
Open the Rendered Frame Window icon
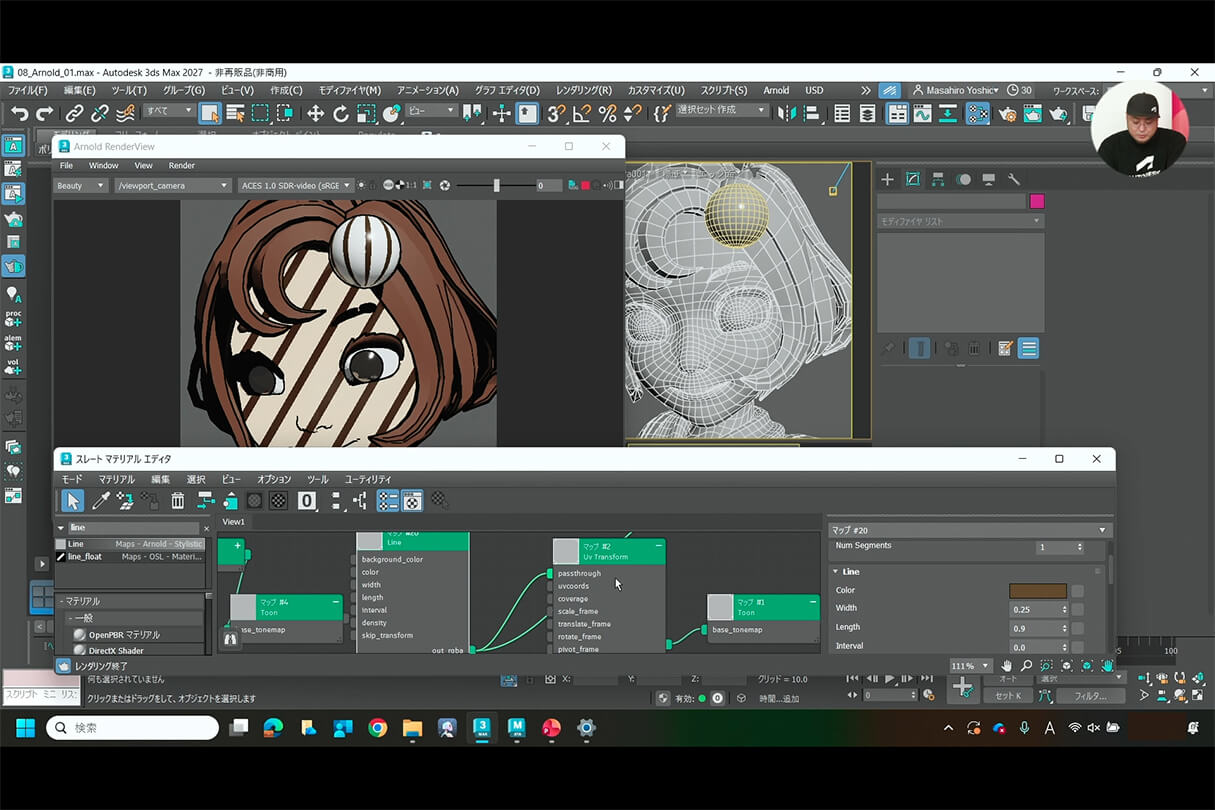click(x=1032, y=114)
